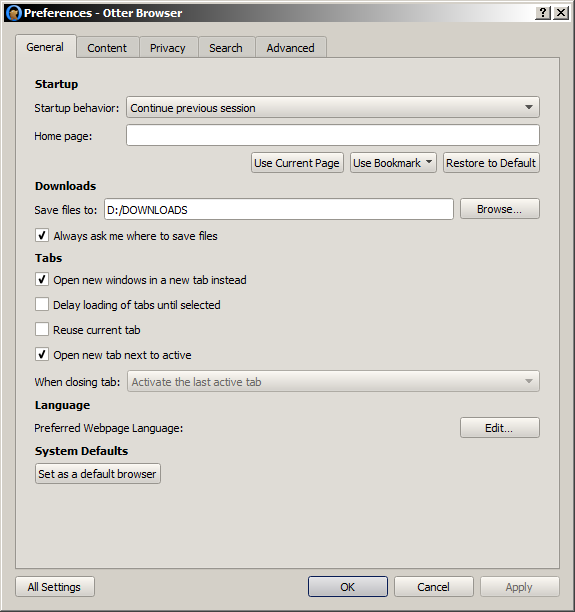Switch to the General tab

pyautogui.click(x=45, y=47)
